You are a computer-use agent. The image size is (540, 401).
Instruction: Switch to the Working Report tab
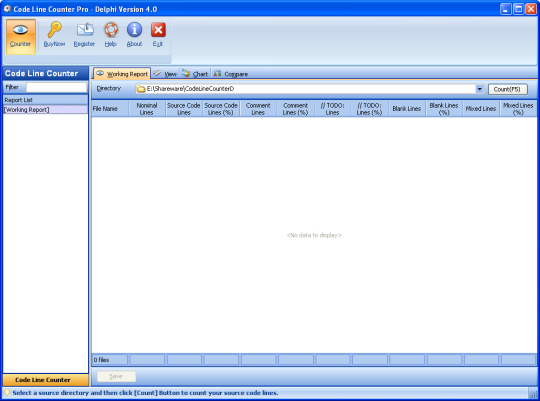coord(122,74)
